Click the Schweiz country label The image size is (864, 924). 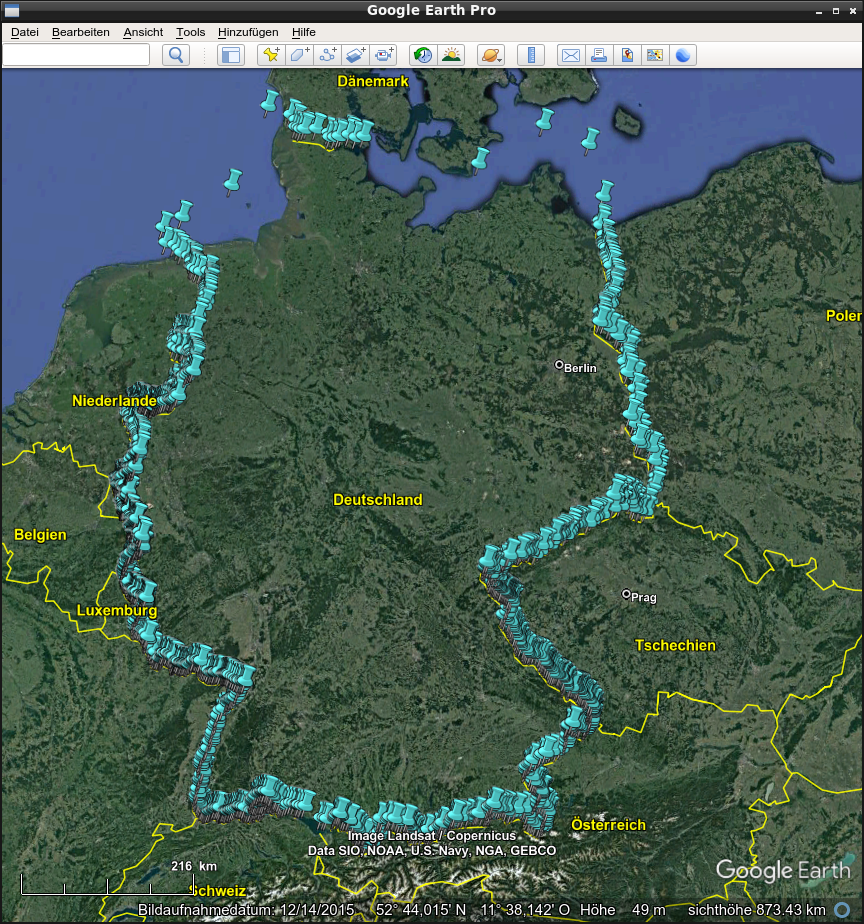coord(218,890)
